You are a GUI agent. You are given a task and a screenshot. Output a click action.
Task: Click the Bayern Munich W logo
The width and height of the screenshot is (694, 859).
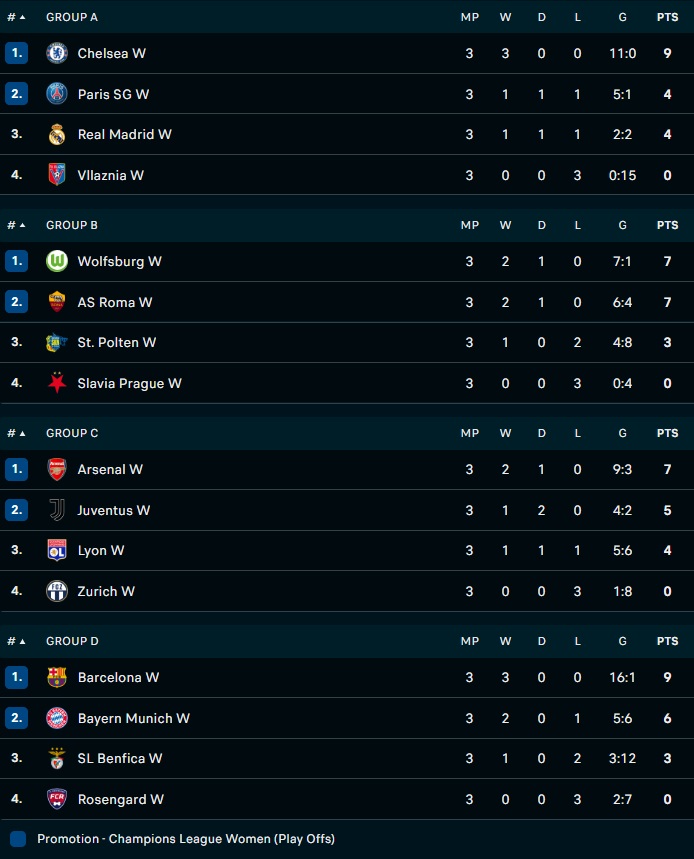57,718
